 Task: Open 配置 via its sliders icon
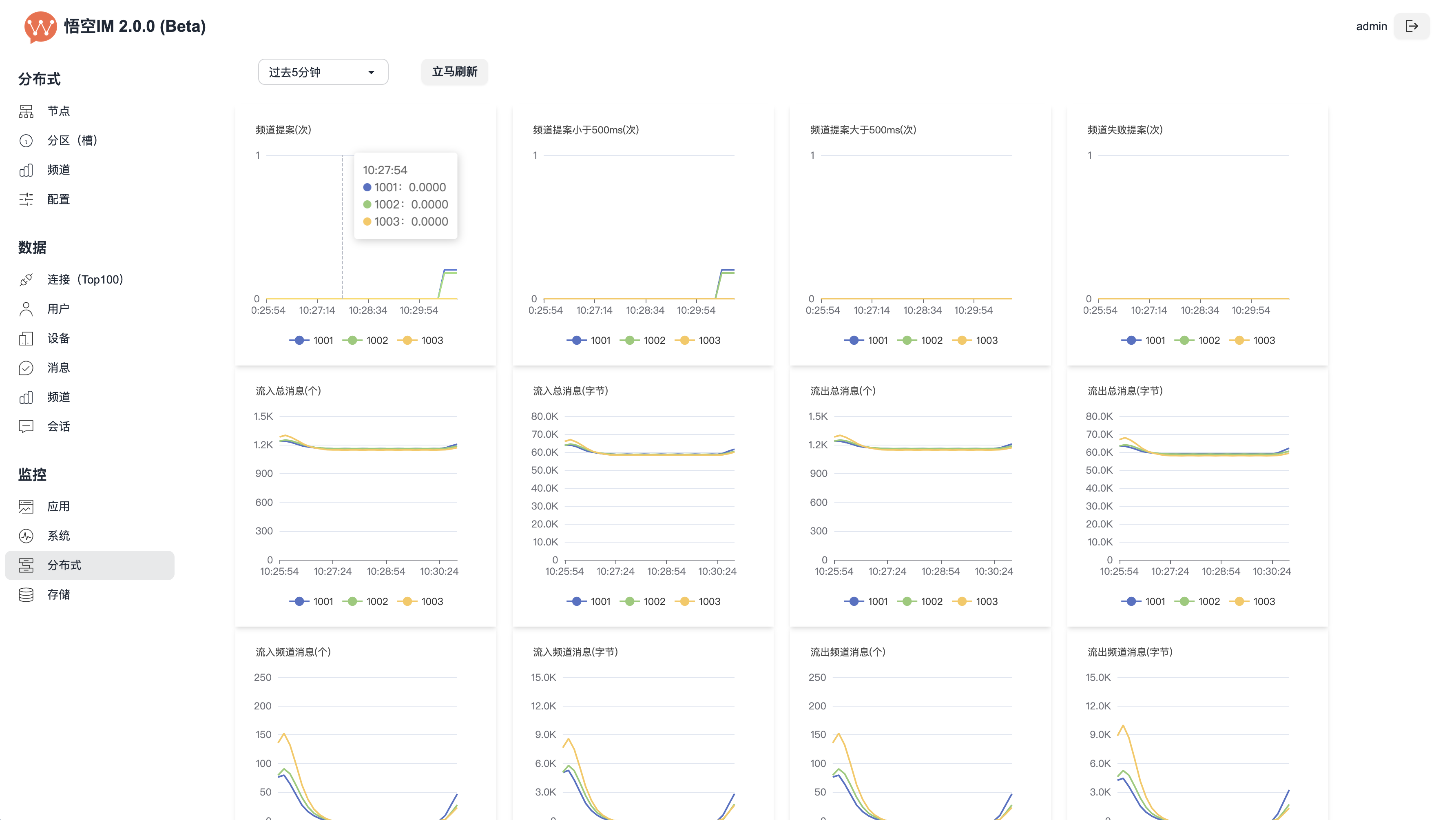point(26,199)
